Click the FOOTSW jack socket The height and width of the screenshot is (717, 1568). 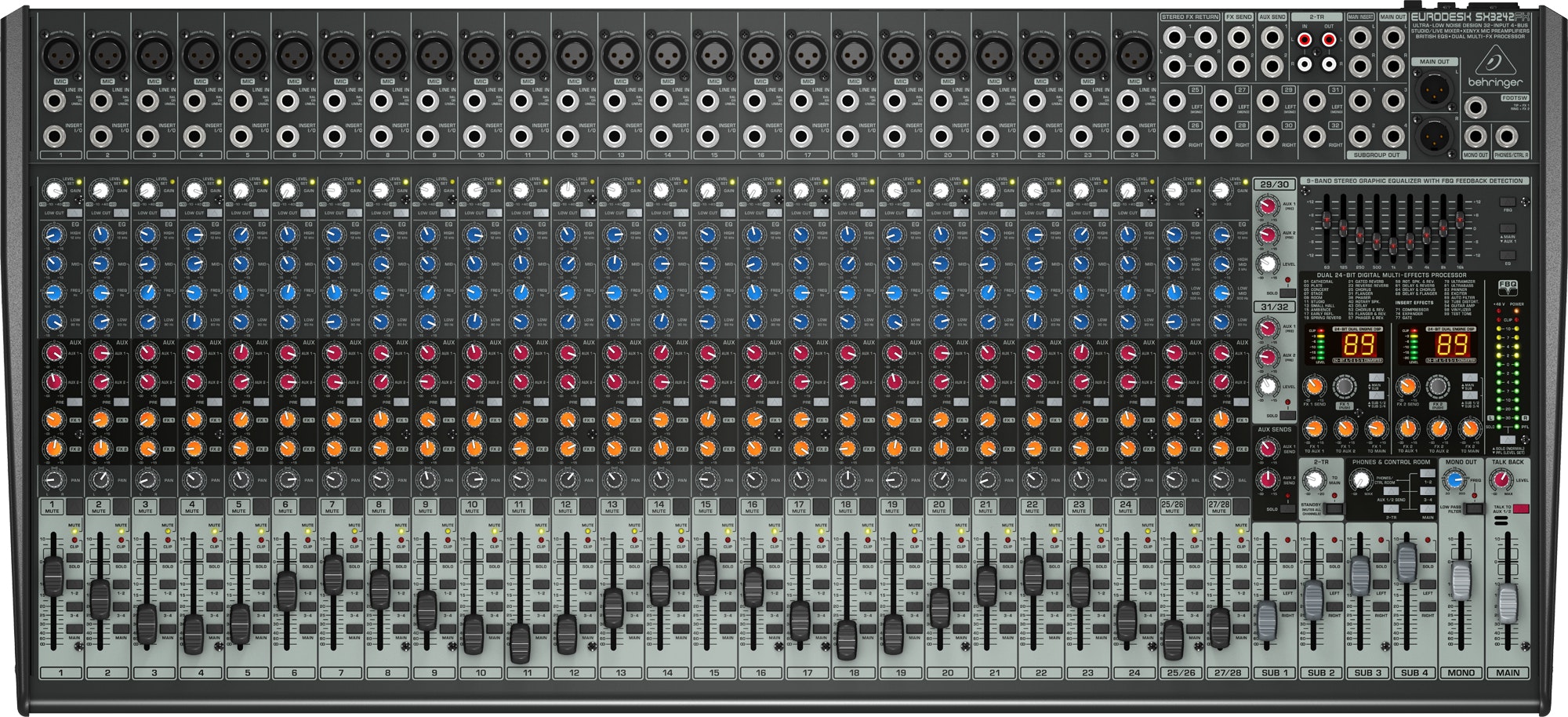pyautogui.click(x=1477, y=108)
